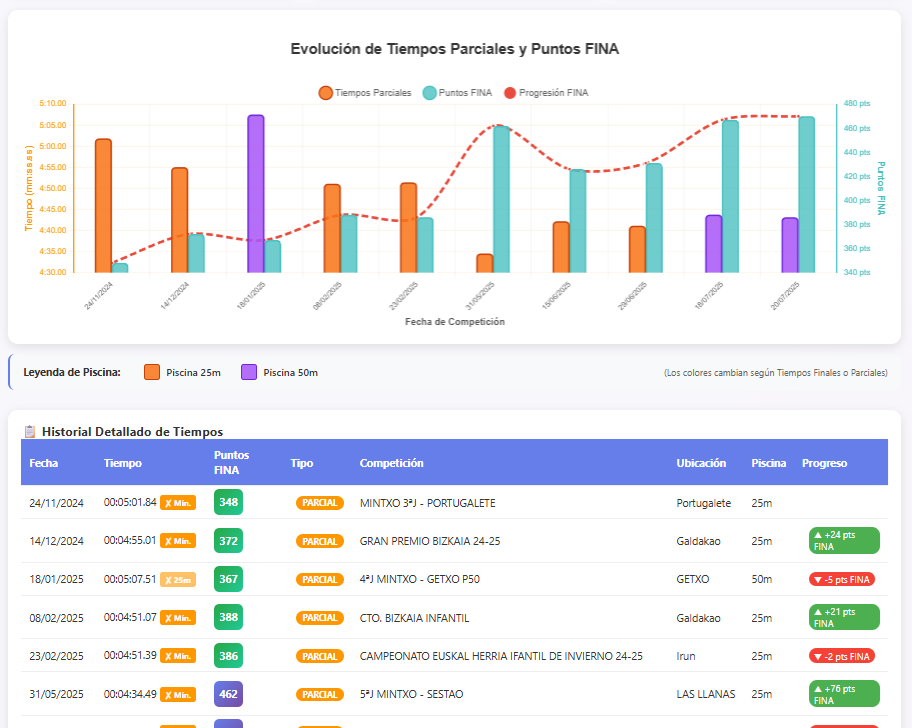Image resolution: width=912 pixels, height=728 pixels.
Task: Click the red "-5 pts FINA" badge
Action: (x=844, y=579)
